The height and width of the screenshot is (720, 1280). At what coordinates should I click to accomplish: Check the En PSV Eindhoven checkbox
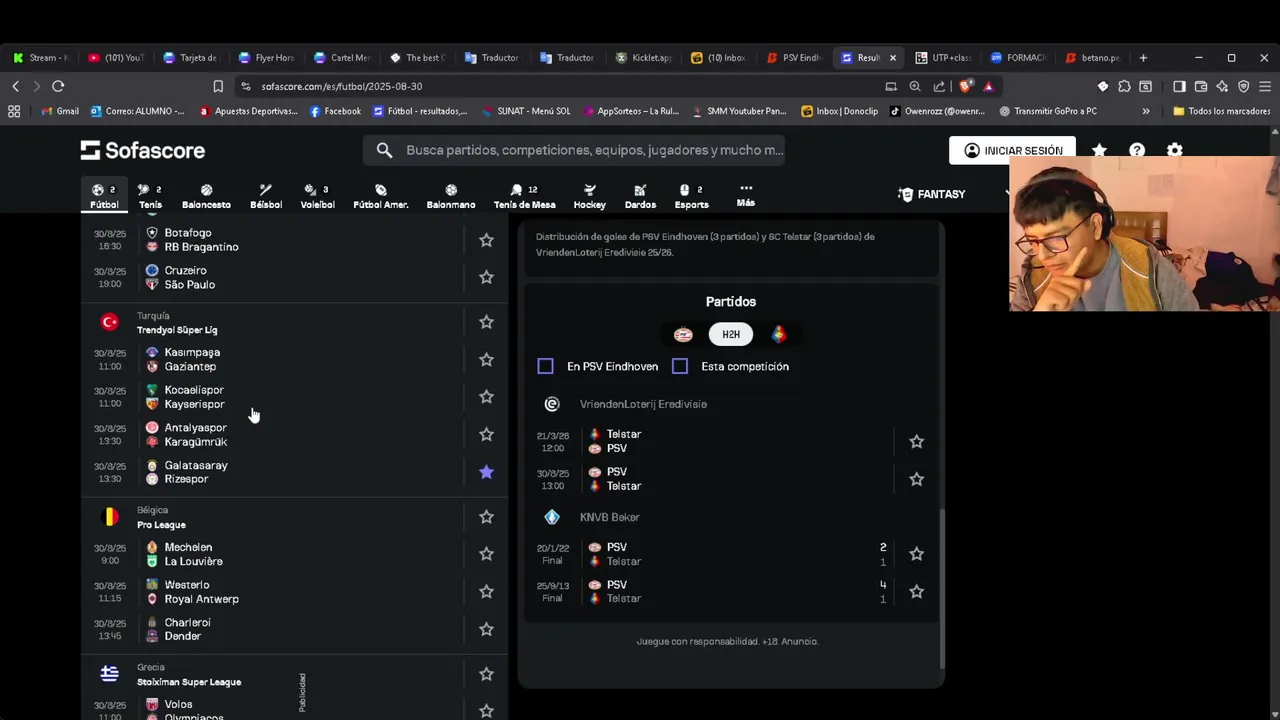tap(545, 366)
